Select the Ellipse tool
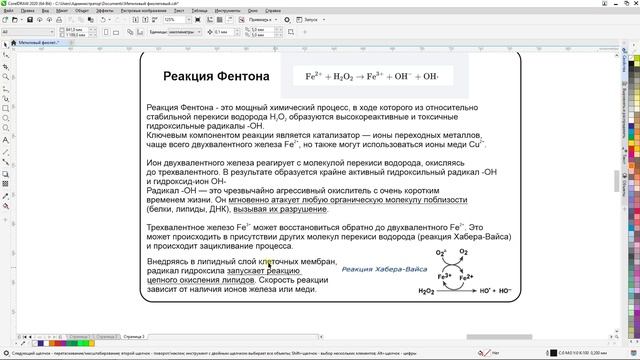640x360 pixels. pyautogui.click(x=5, y=118)
